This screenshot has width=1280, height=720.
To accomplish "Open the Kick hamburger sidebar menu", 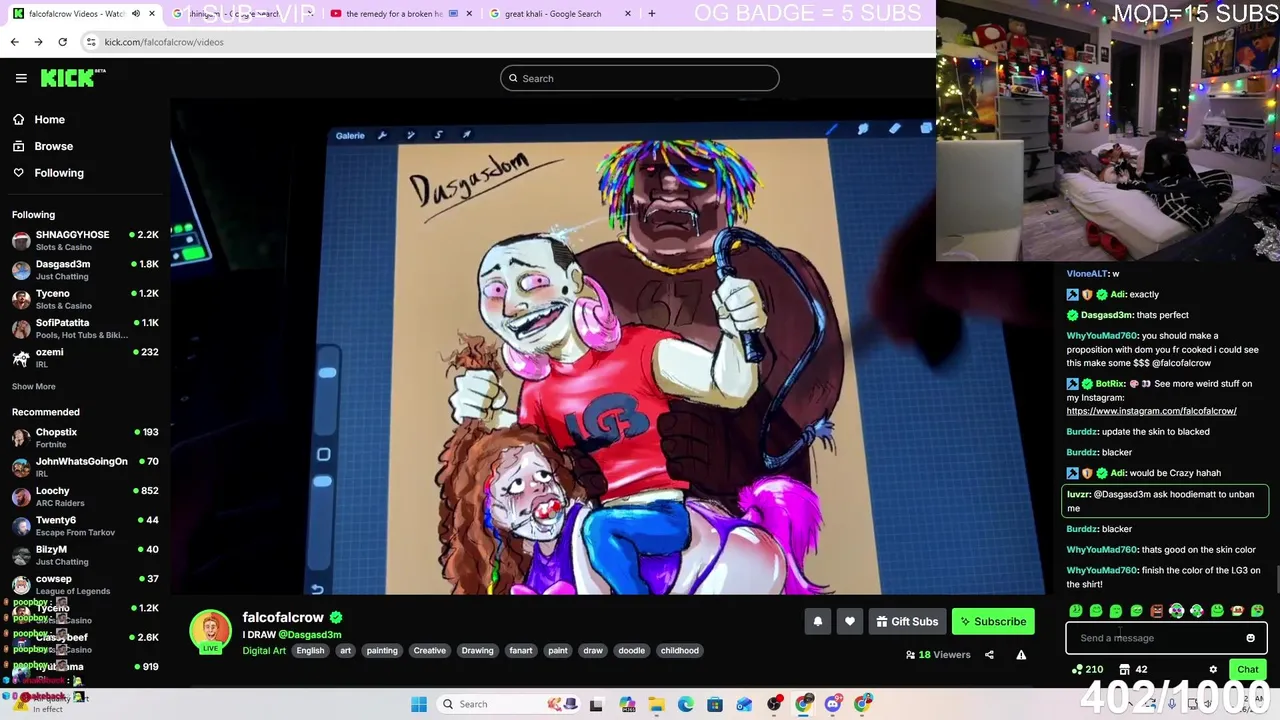I will click(x=21, y=78).
